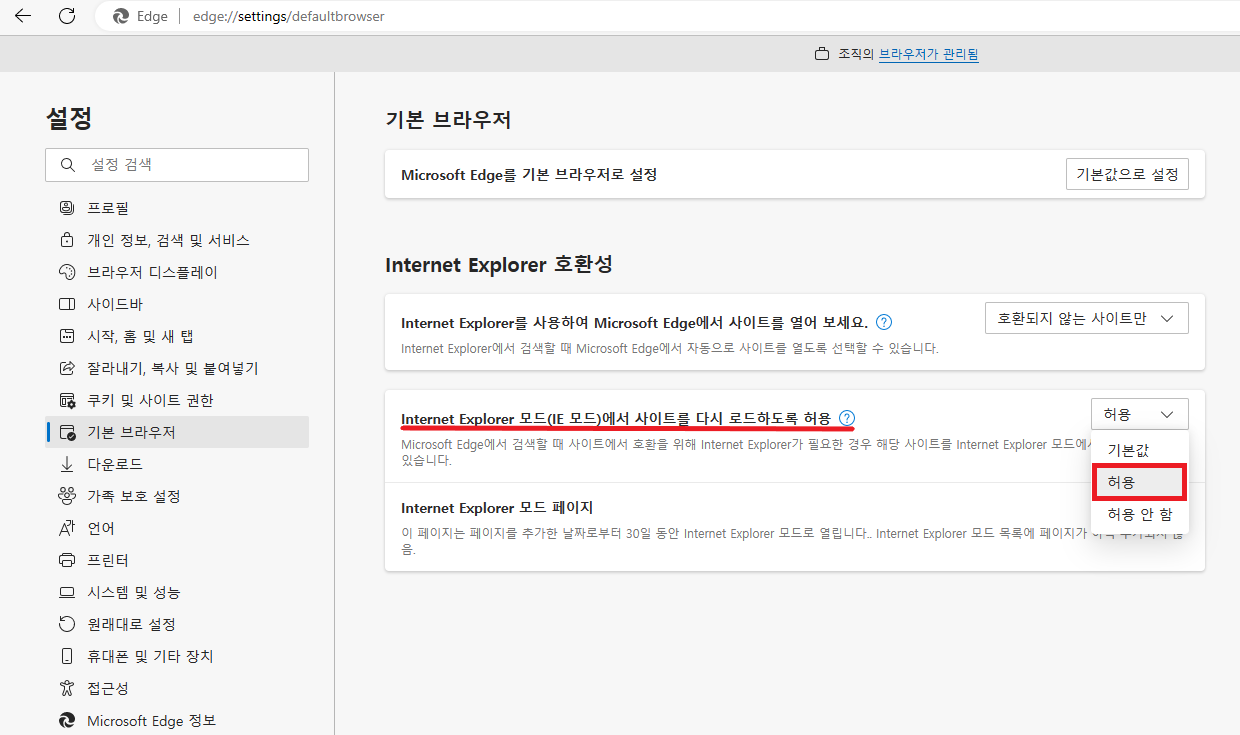Click the 프로필 profile icon
This screenshot has height=735, width=1240.
pyautogui.click(x=67, y=208)
